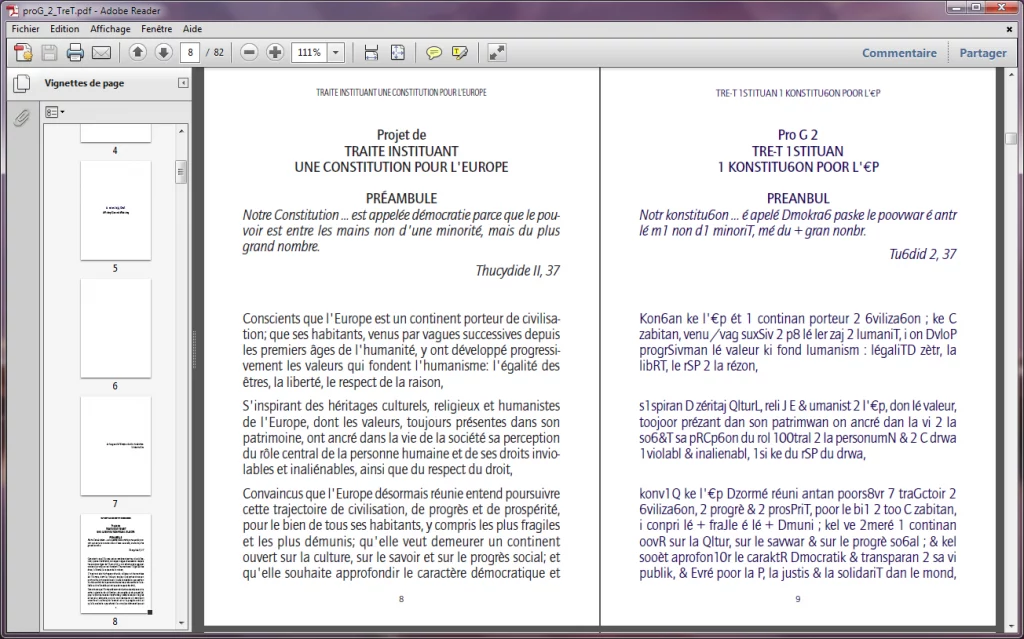Image resolution: width=1024 pixels, height=639 pixels.
Task: Open the Affichage menu
Action: click(x=111, y=29)
